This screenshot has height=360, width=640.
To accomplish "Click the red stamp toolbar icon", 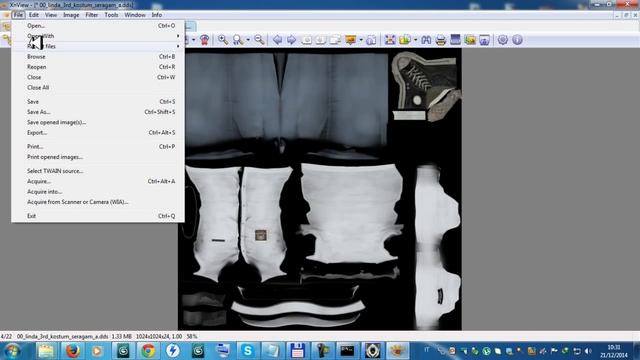I will [x=204, y=40].
